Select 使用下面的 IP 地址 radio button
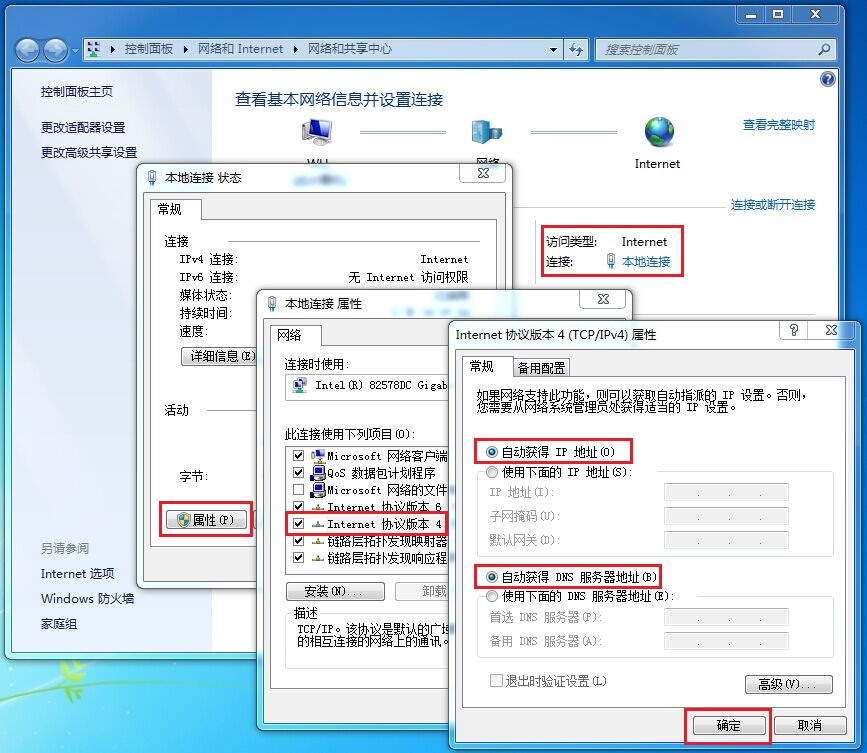This screenshot has height=753, width=867. 492,472
